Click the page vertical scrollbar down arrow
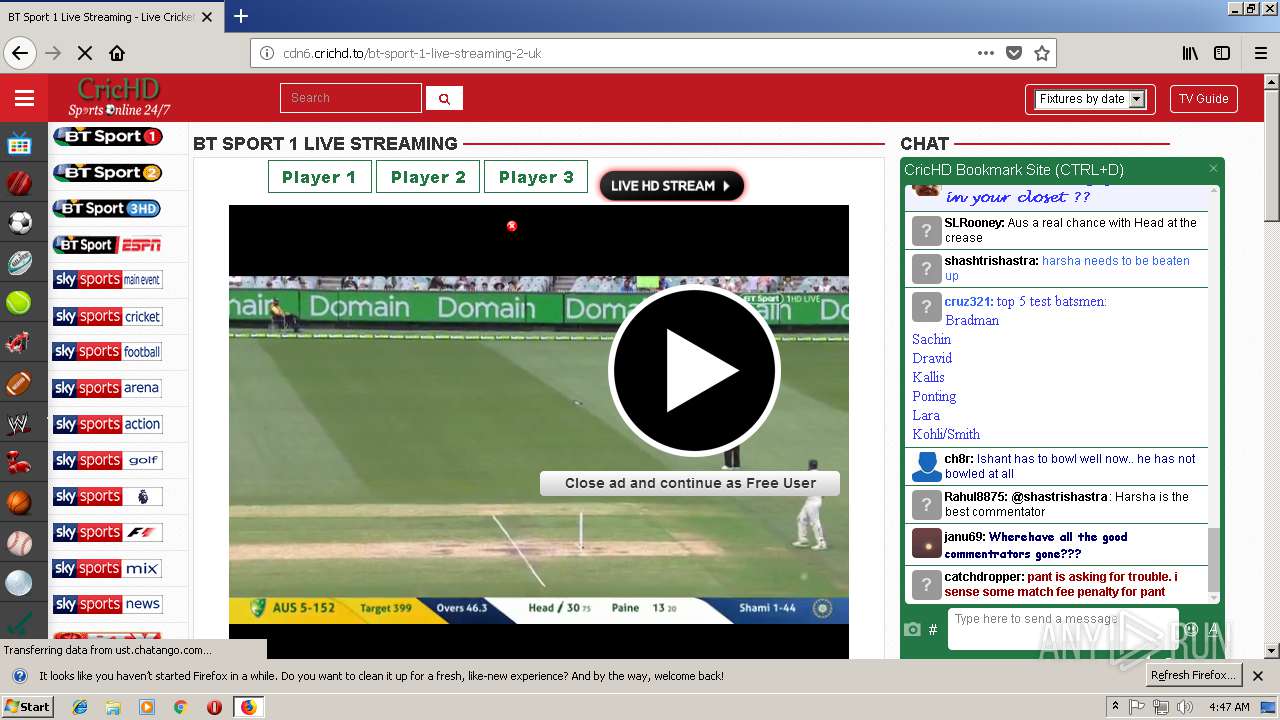The width and height of the screenshot is (1280, 720). tap(1272, 651)
